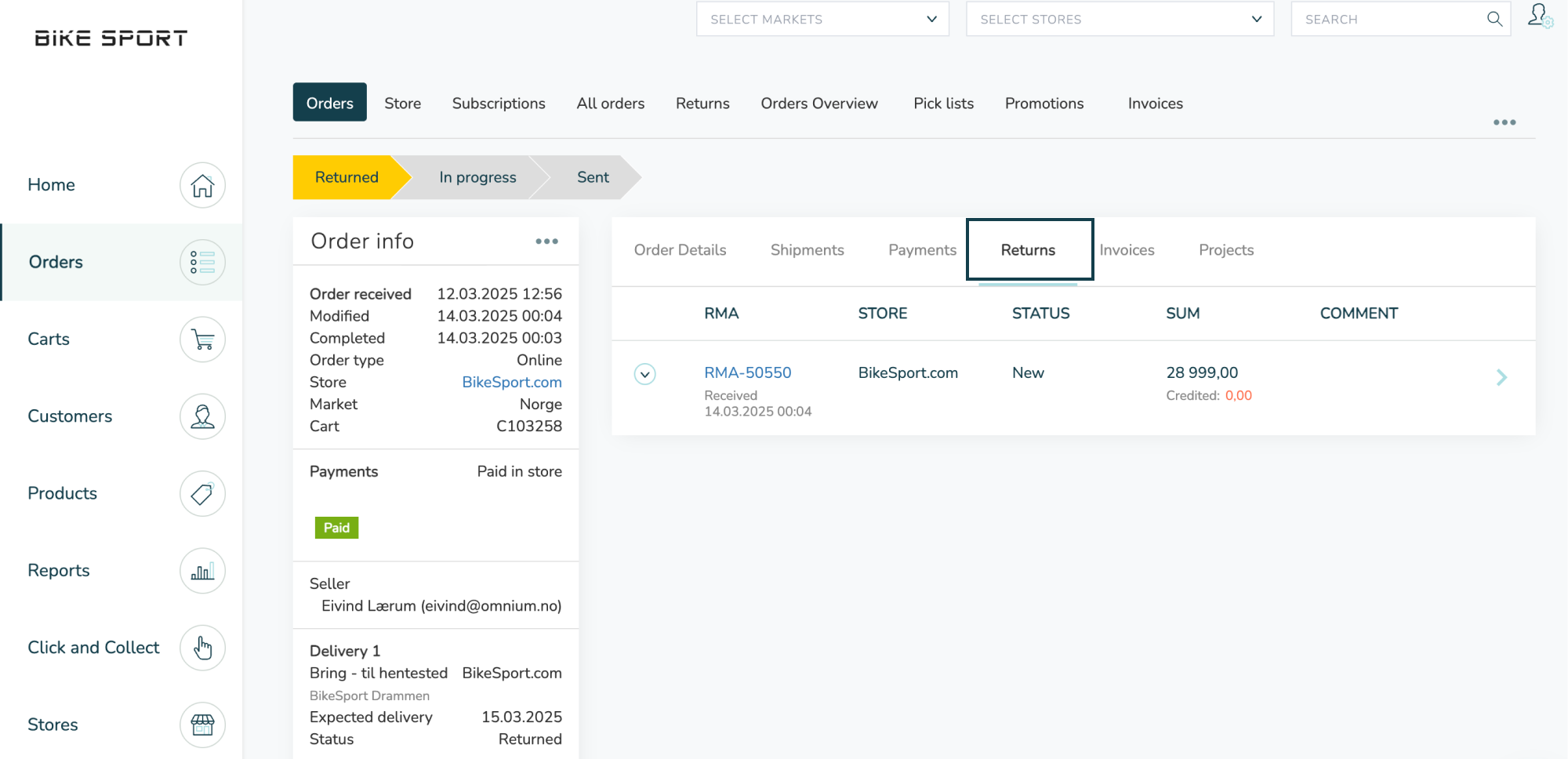Open the Store tab in top navigation
This screenshot has width=1568, height=759.
point(402,103)
